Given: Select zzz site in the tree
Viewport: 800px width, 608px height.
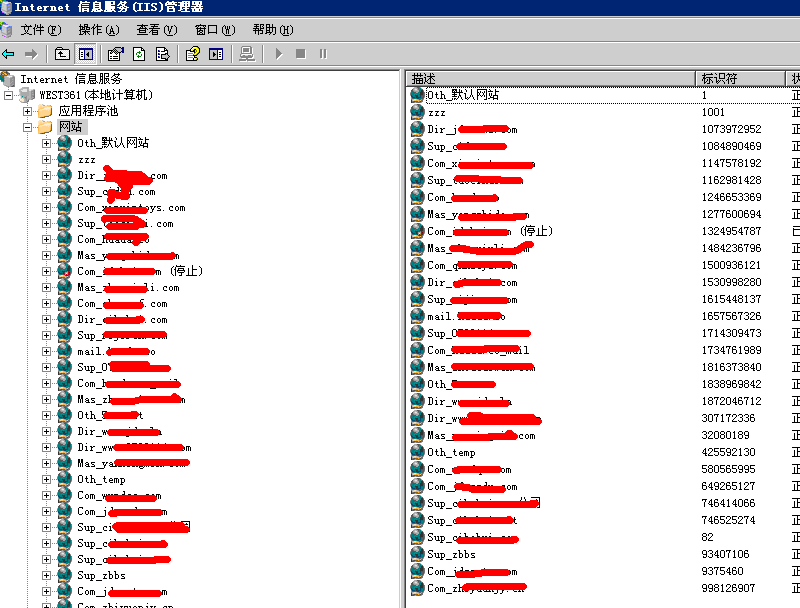Looking at the screenshot, I should click(86, 160).
